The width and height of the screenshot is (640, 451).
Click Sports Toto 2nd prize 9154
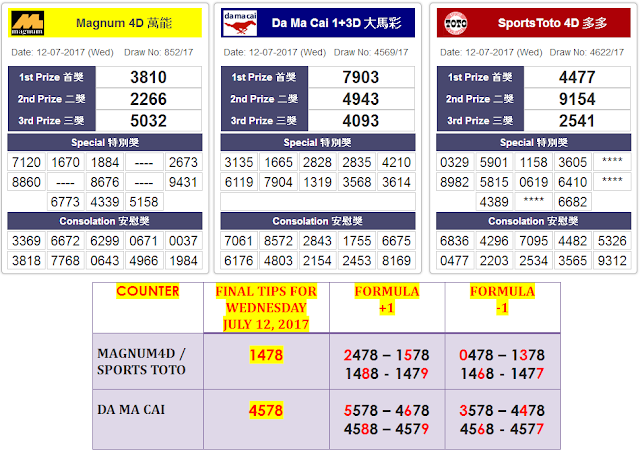point(577,99)
